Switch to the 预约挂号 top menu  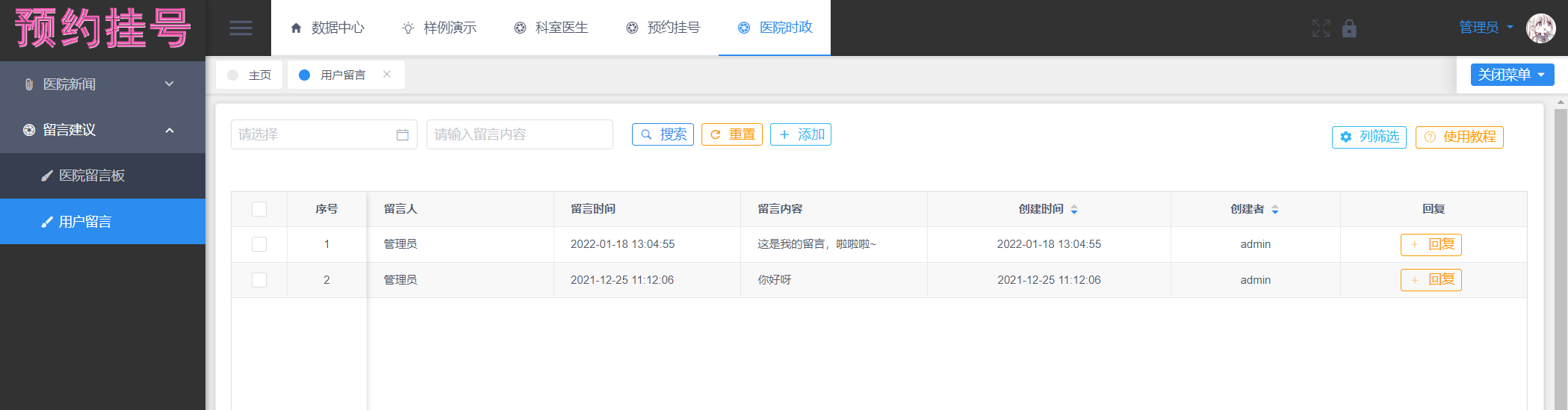[x=663, y=28]
